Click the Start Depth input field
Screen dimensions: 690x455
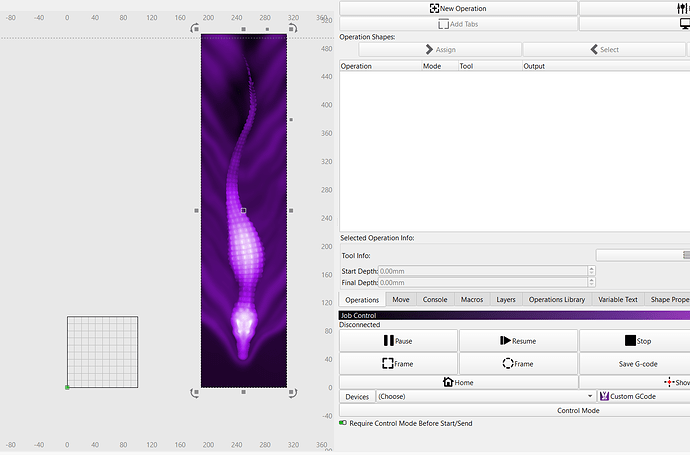coord(483,271)
